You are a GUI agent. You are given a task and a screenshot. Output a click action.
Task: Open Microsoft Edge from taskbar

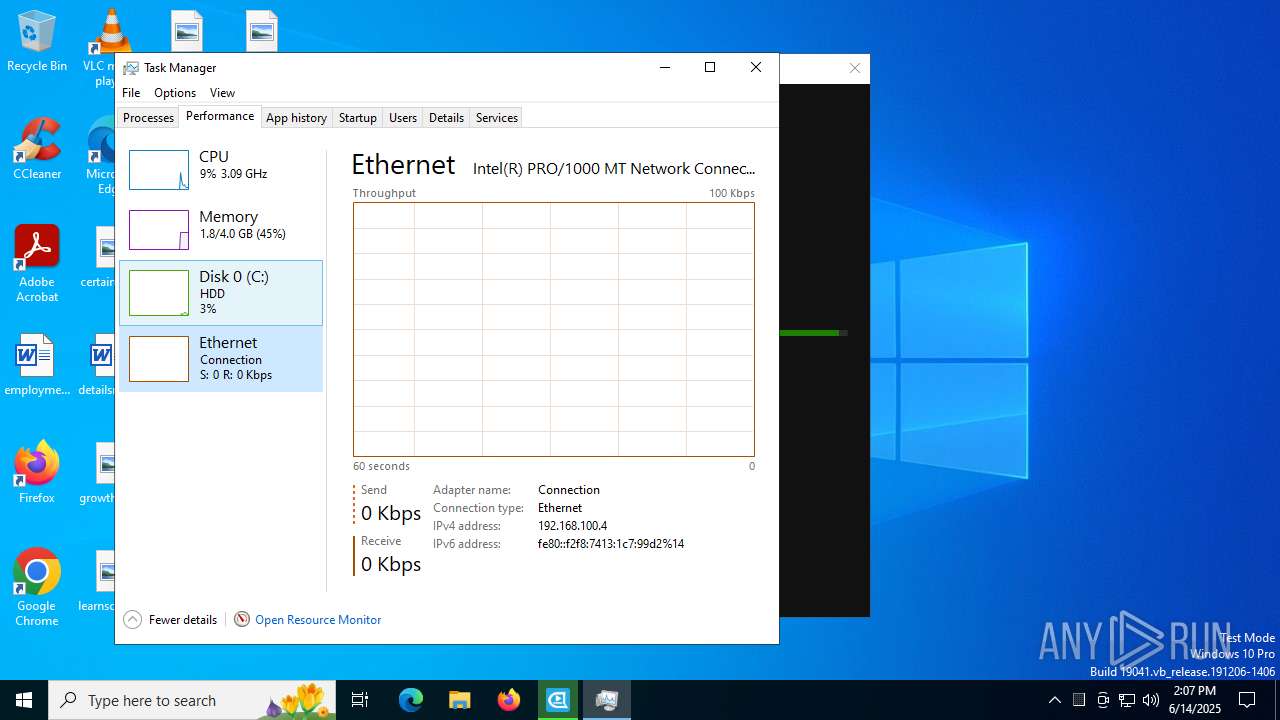[411, 700]
